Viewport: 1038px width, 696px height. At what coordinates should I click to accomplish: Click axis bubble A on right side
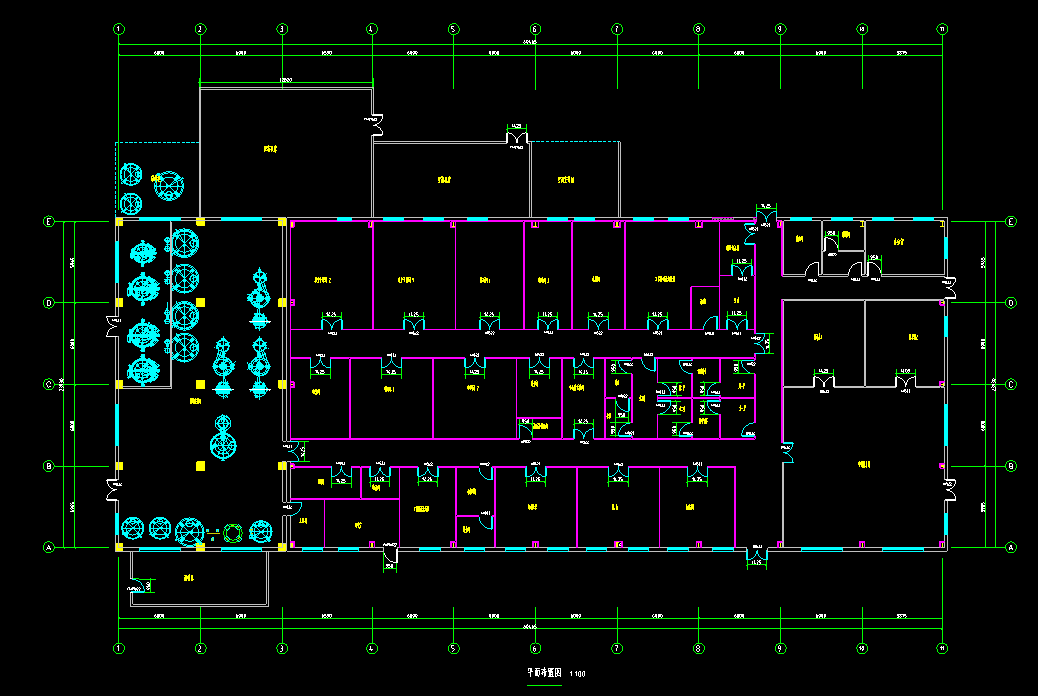pyautogui.click(x=1010, y=547)
